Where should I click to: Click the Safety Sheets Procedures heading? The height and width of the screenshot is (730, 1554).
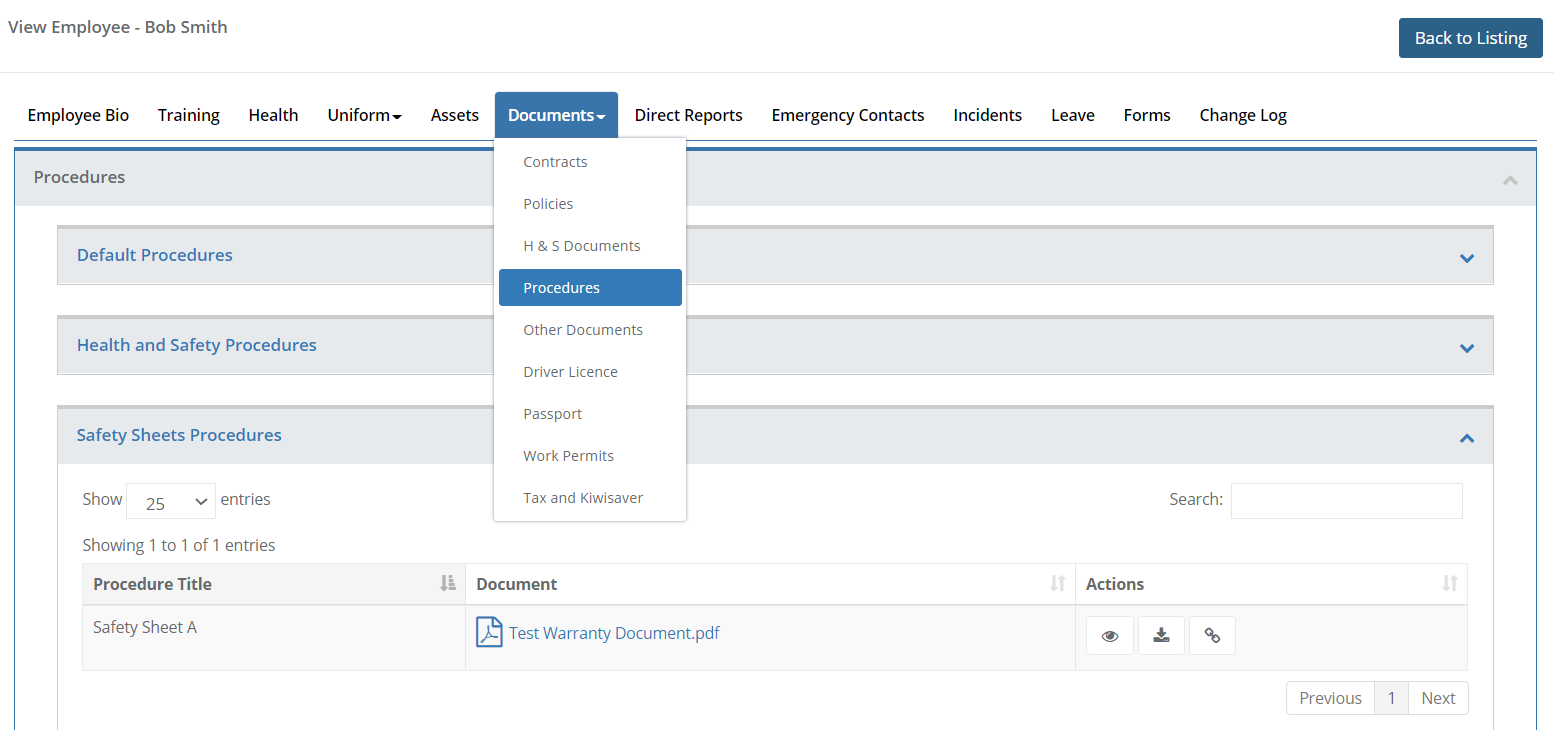pos(179,435)
